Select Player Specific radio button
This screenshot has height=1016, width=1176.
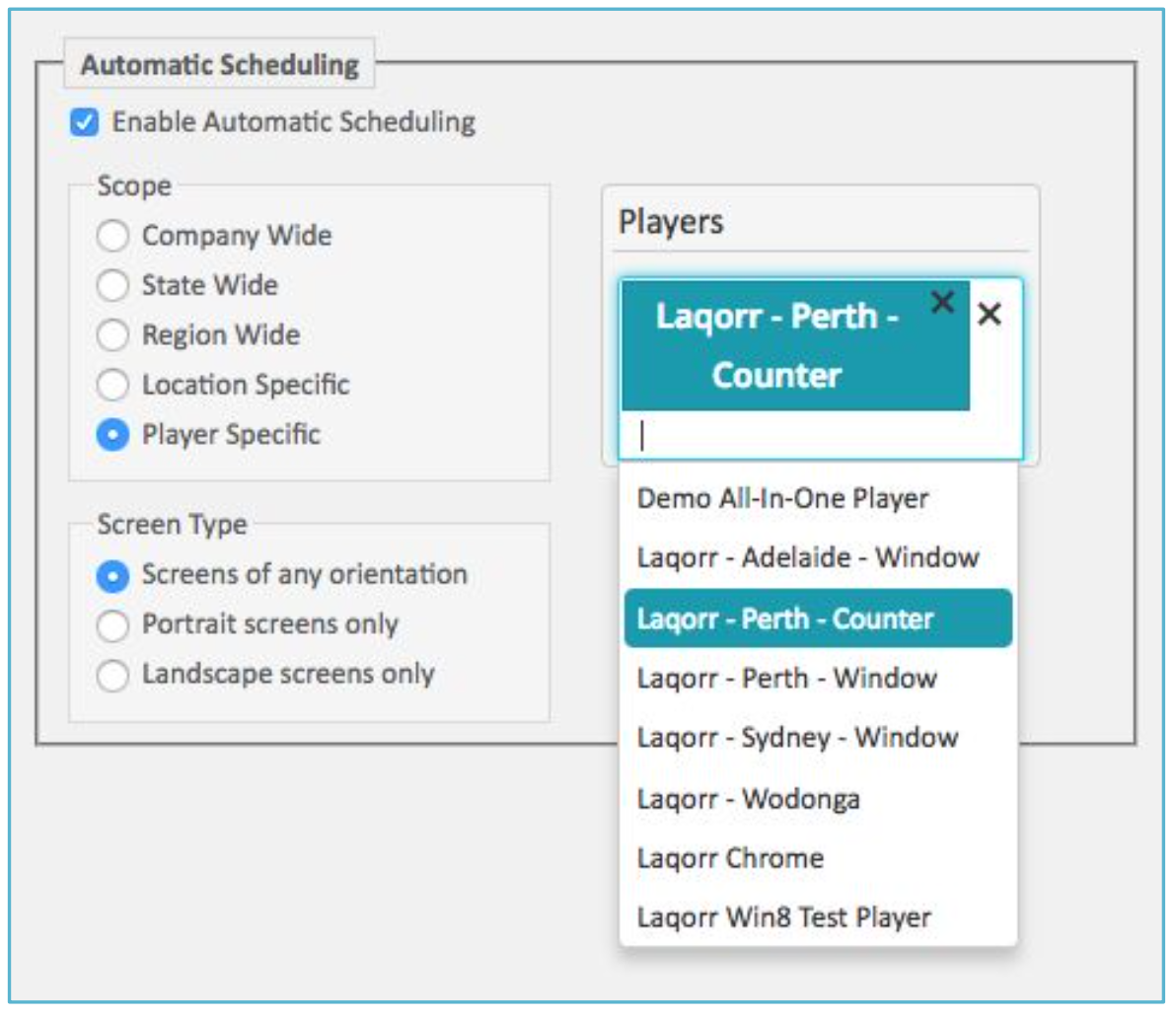tap(112, 434)
